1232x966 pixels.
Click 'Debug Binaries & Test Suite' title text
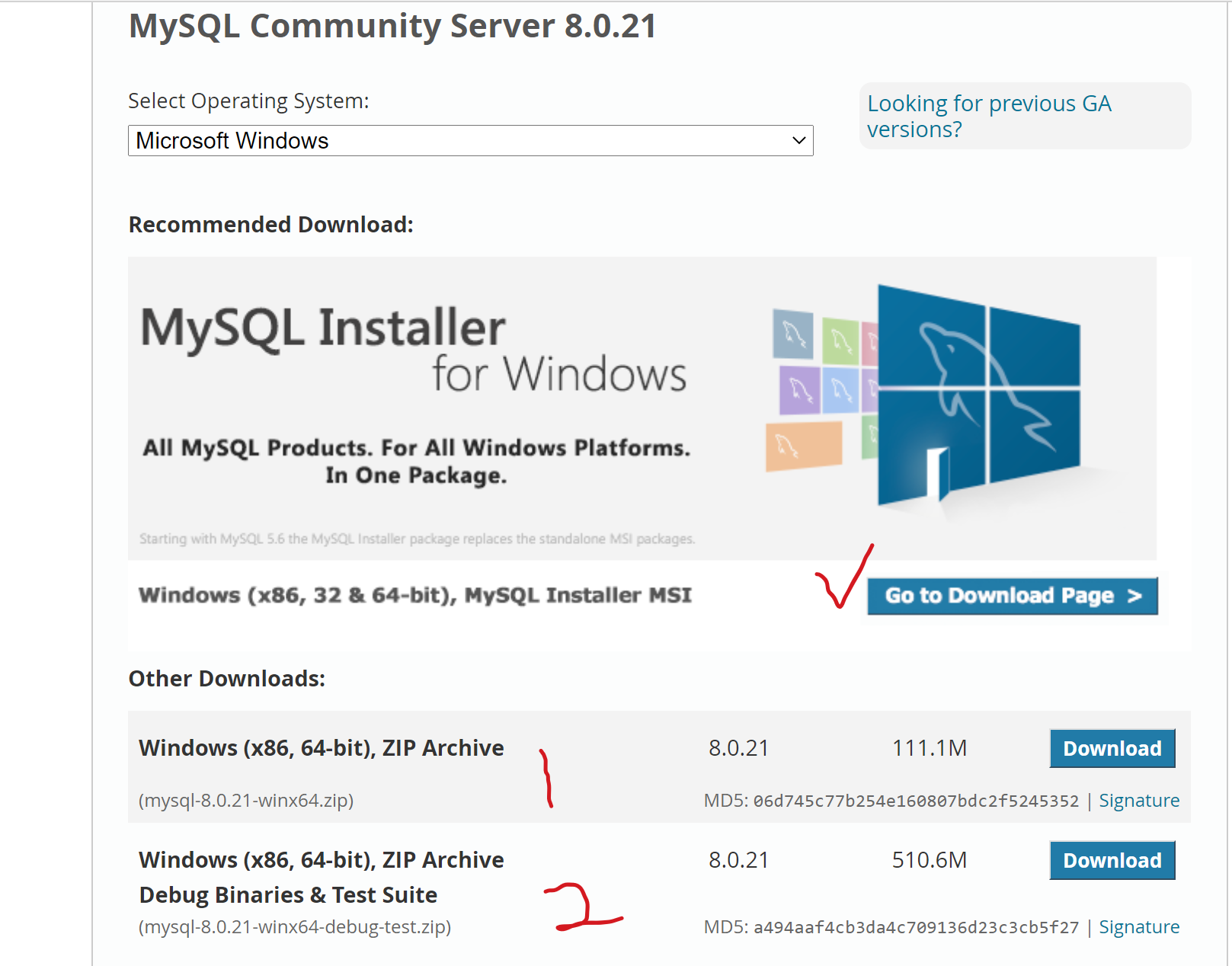point(288,895)
